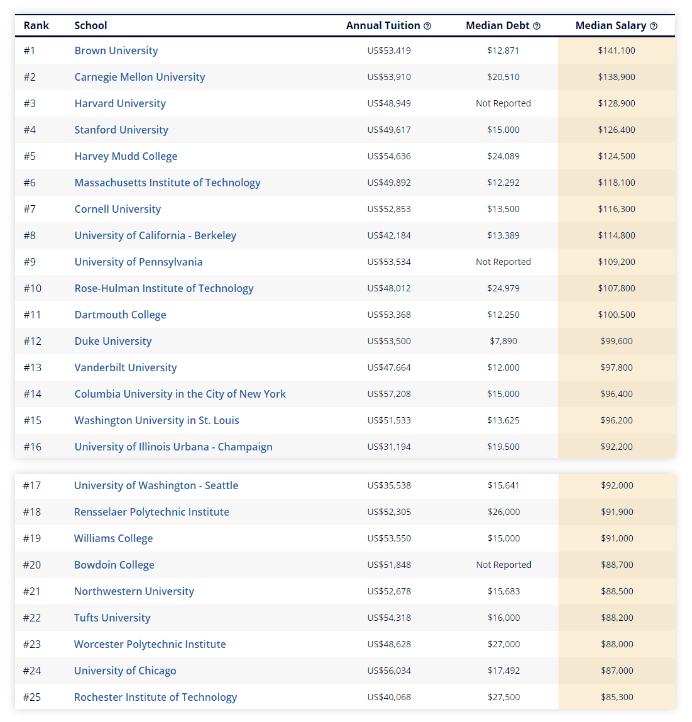Click the School column header
Viewport: 692px width, 722px height.
[90, 26]
